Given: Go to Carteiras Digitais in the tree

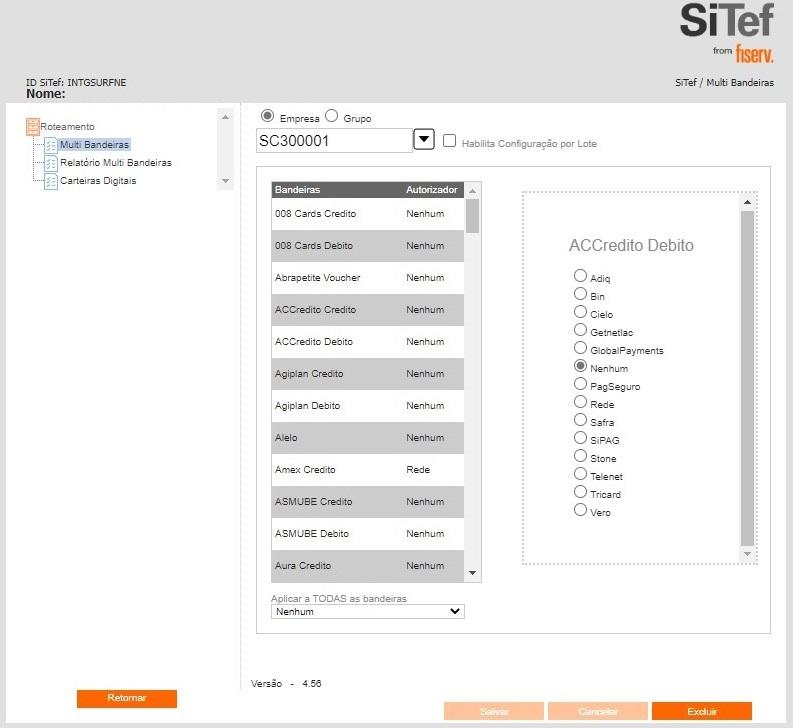Looking at the screenshot, I should [x=98, y=181].
